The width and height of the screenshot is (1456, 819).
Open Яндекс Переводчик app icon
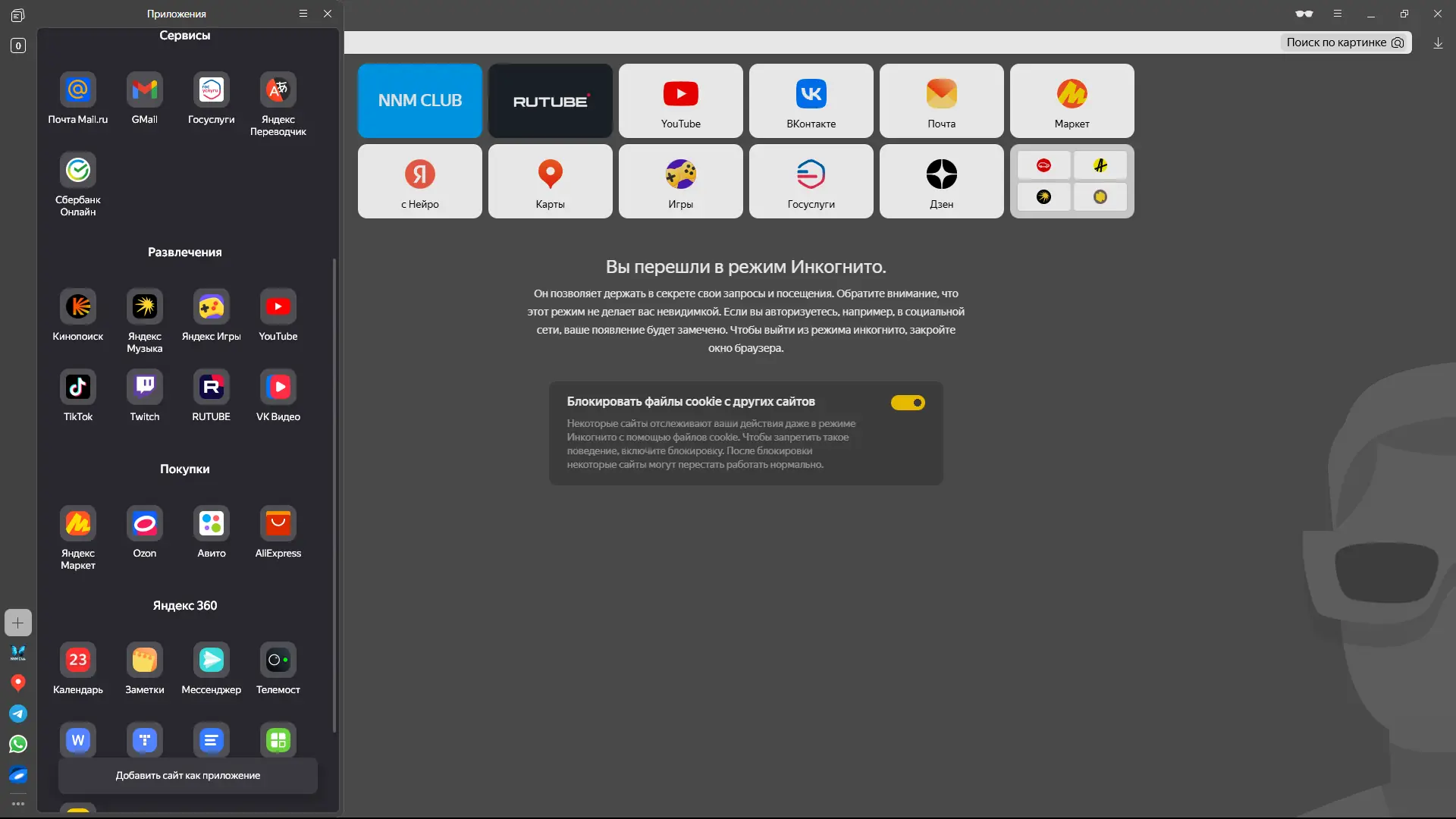[x=278, y=91]
